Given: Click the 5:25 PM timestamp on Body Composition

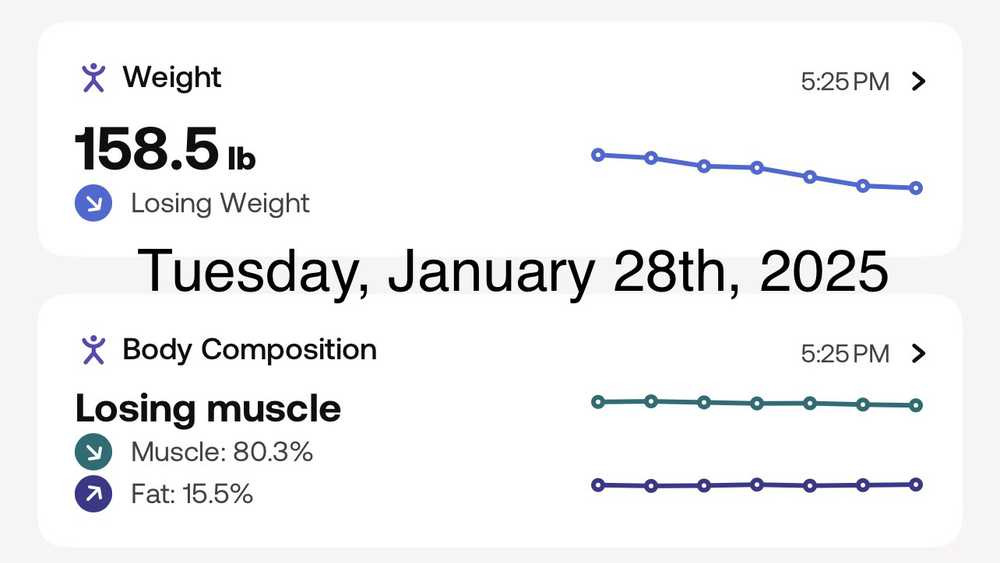Looking at the screenshot, I should (845, 353).
